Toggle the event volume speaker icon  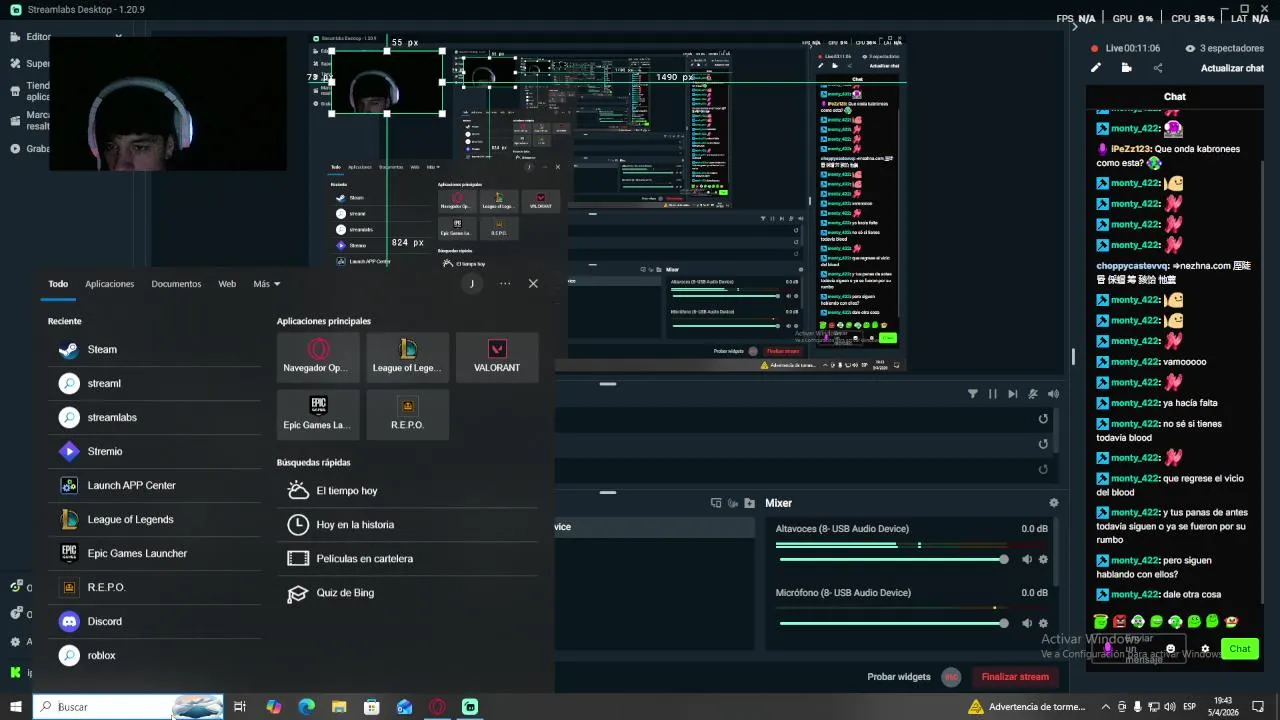(1052, 394)
